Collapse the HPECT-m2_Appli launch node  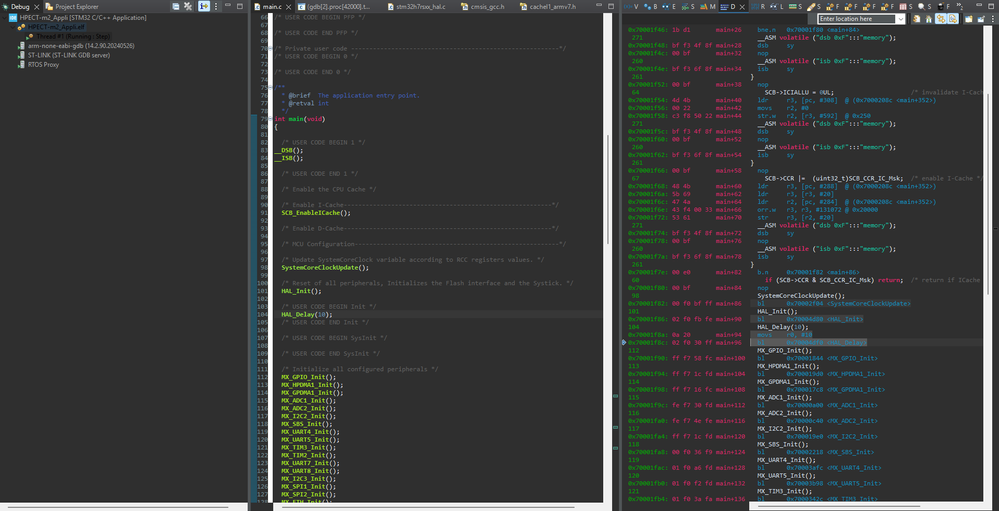point(4,18)
